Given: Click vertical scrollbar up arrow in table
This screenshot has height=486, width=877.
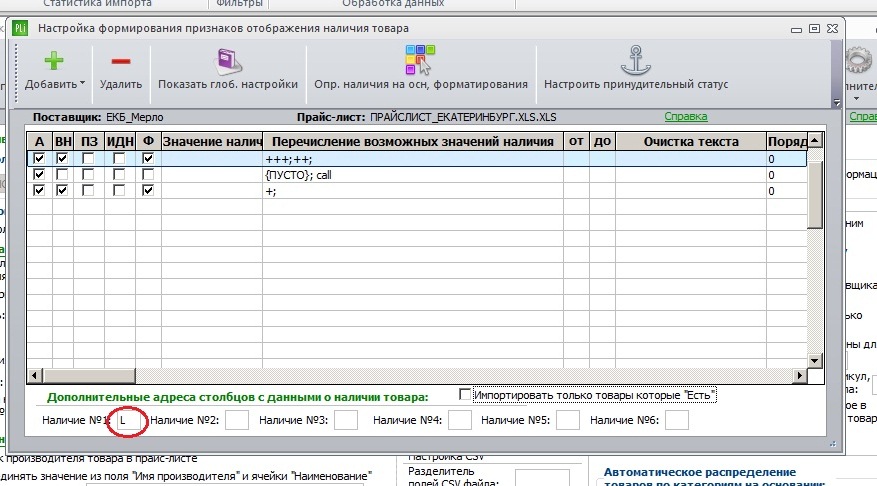Looking at the screenshot, I should 815,140.
